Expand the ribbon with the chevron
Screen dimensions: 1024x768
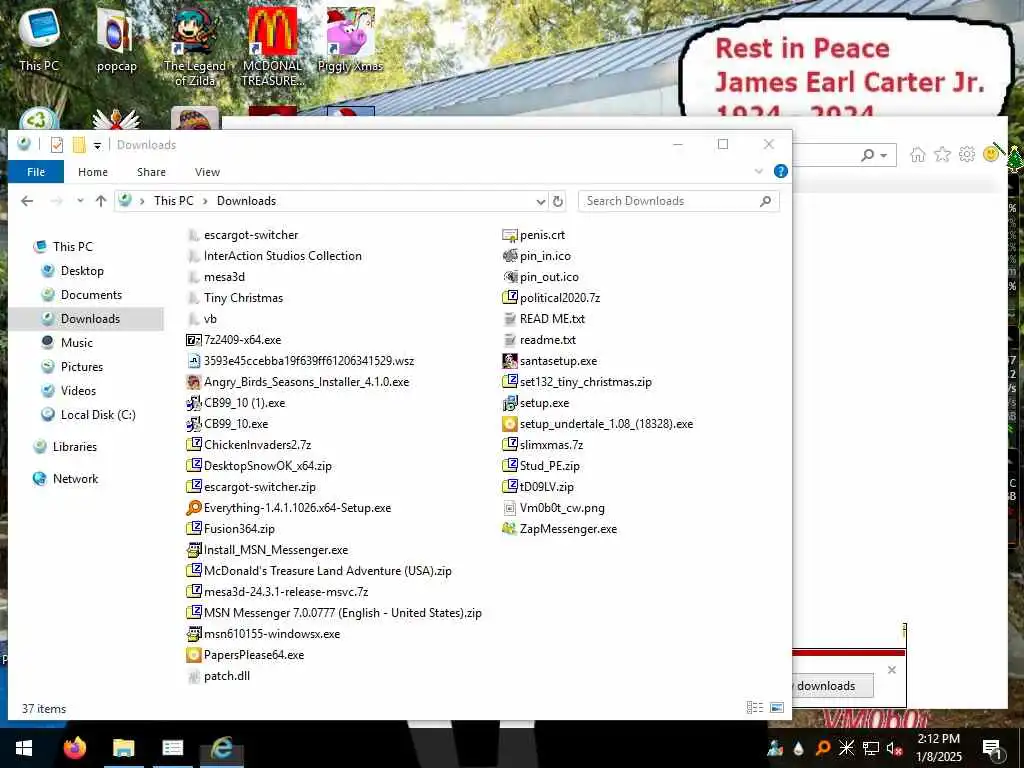tap(759, 171)
